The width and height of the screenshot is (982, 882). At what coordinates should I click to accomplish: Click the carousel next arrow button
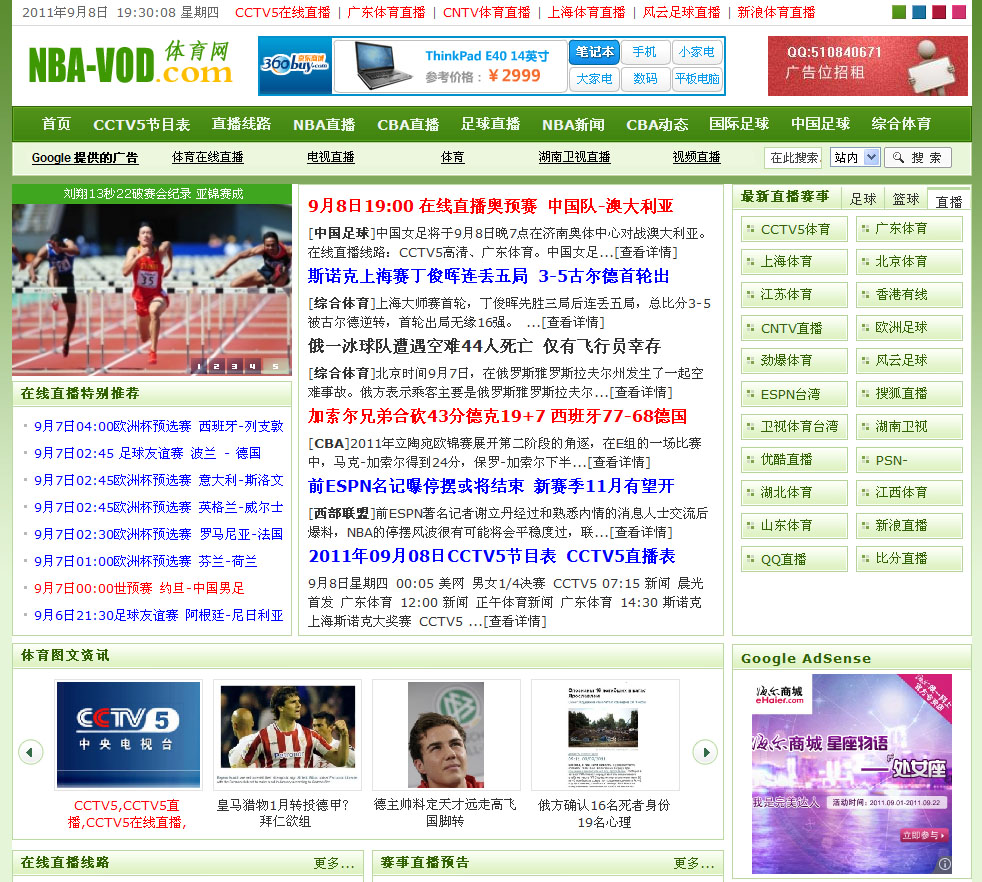click(x=705, y=752)
